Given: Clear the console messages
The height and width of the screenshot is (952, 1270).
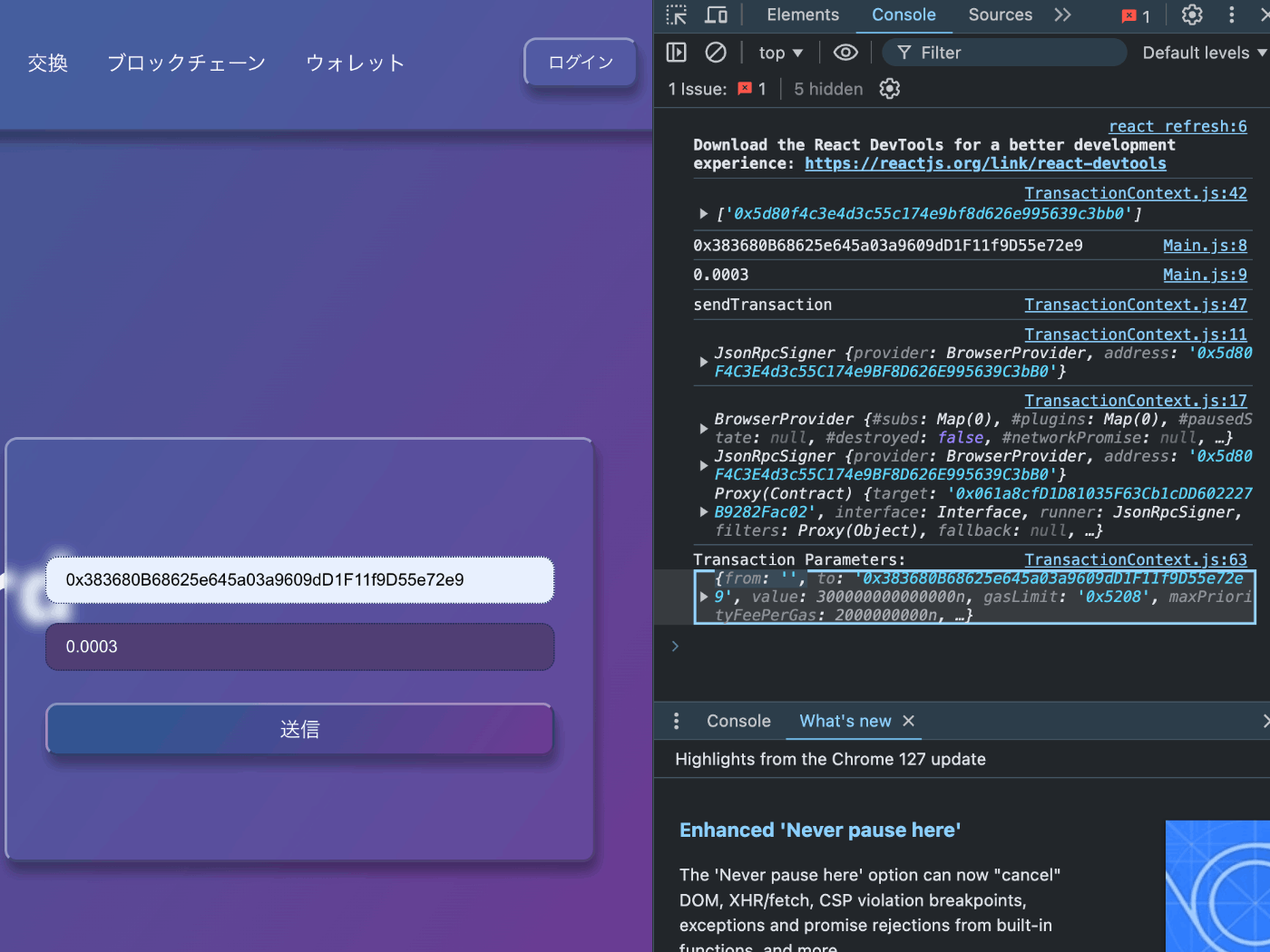Looking at the screenshot, I should [x=716, y=52].
